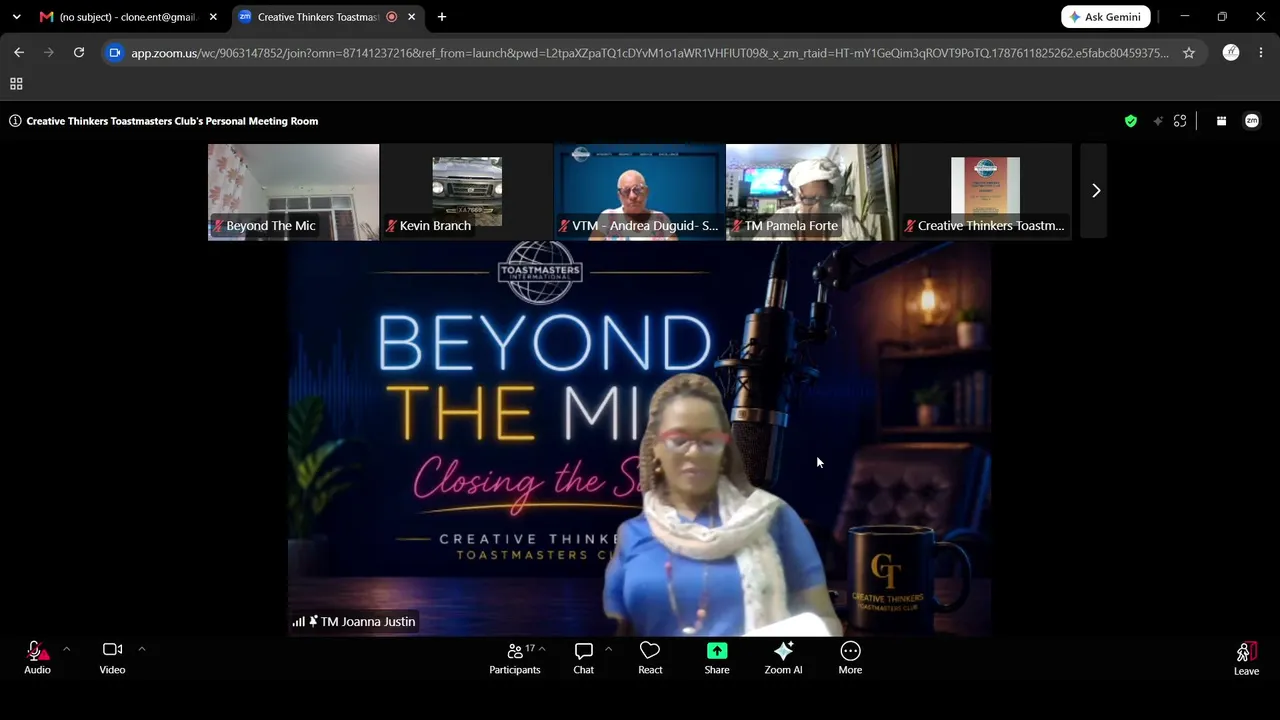Switch to the Creative Thinkers Toastmasters tab
This screenshot has width=1280, height=720.
point(327,17)
